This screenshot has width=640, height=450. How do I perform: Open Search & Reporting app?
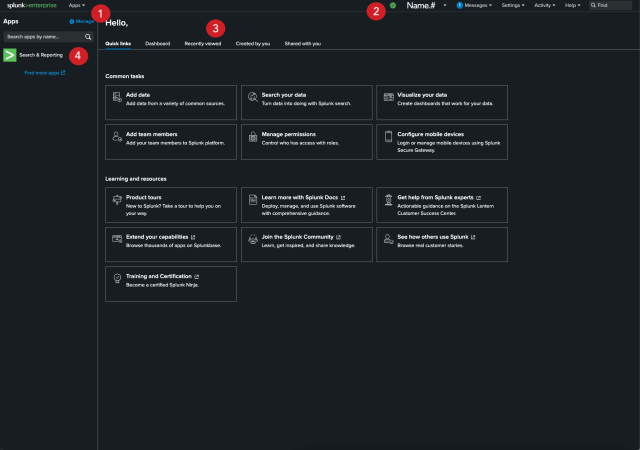pos(41,55)
